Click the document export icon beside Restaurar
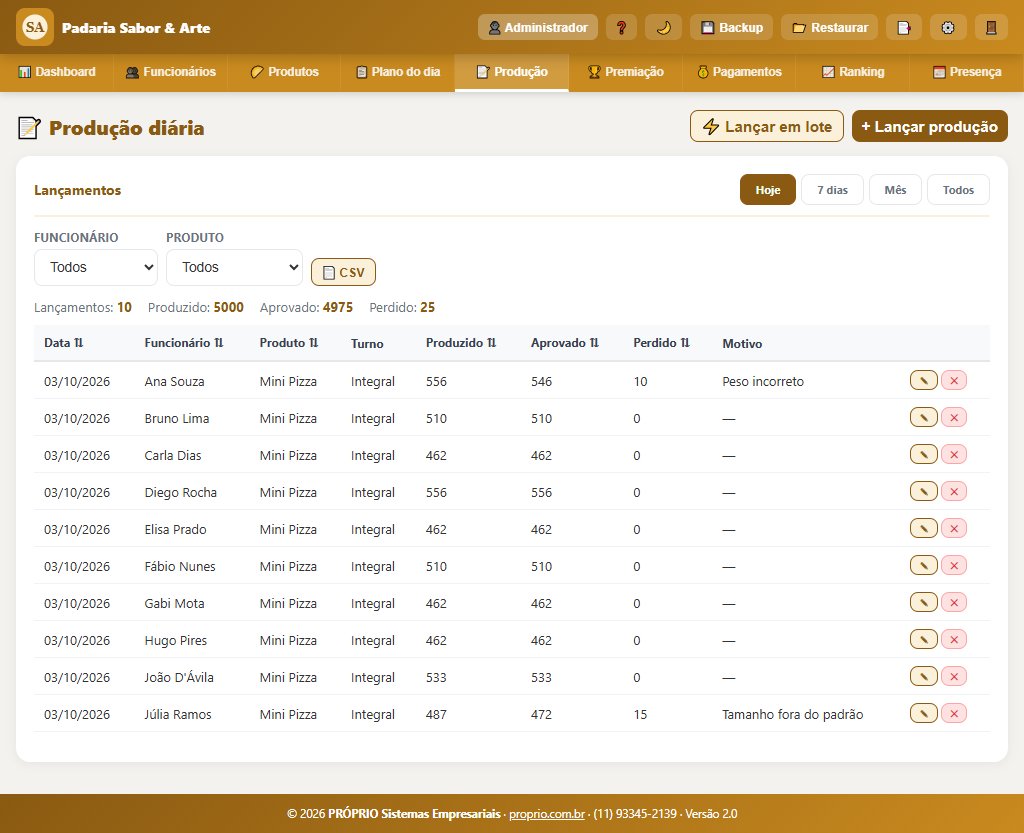Viewport: 1024px width, 833px height. click(904, 27)
